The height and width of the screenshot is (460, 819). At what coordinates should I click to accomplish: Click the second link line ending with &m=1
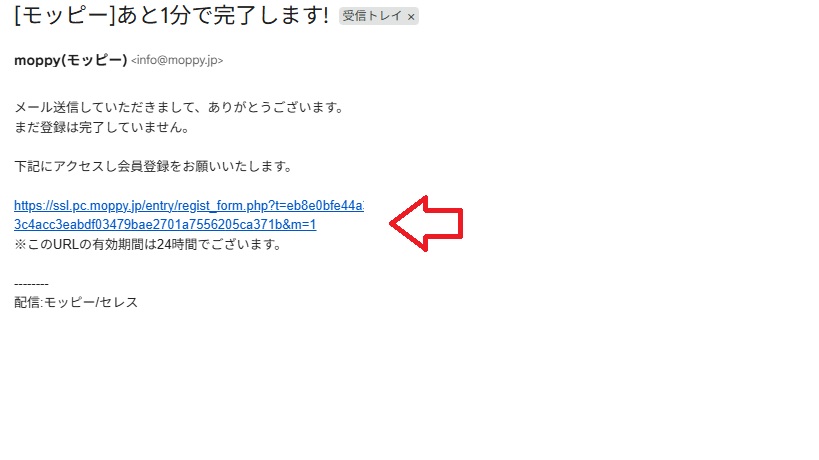(x=165, y=225)
